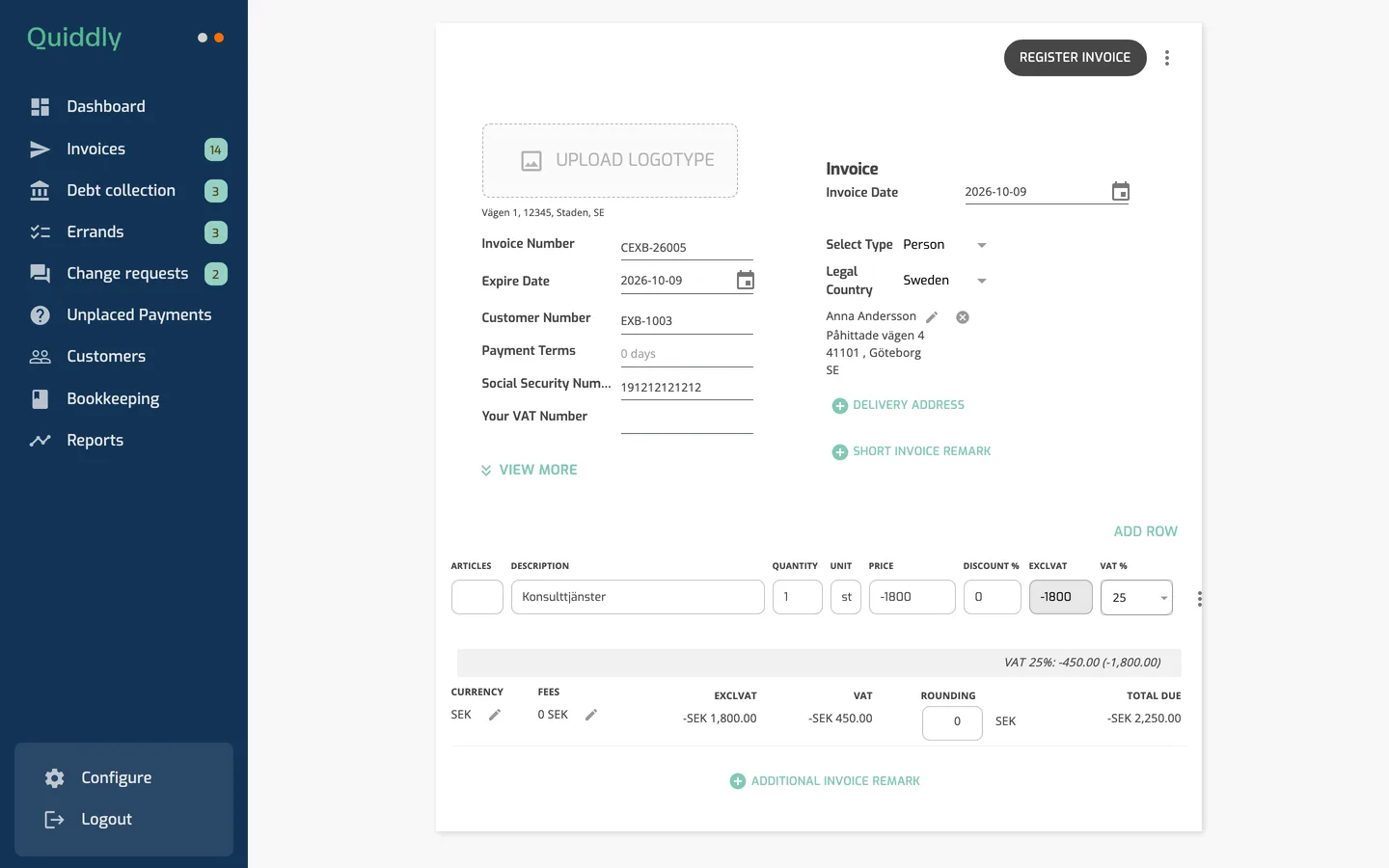The image size is (1389, 868).
Task: Add a short invoice remark
Action: tap(912, 451)
